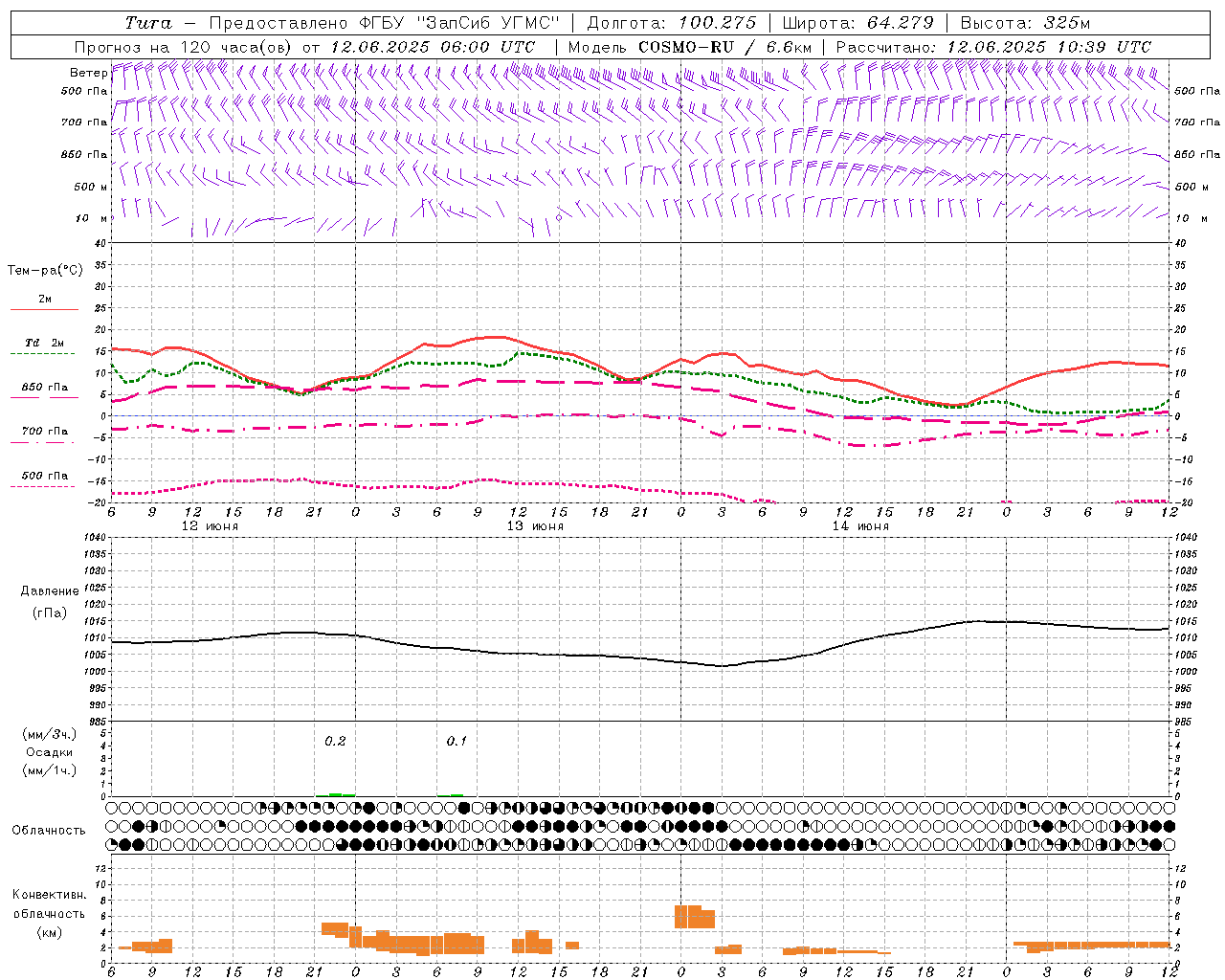Click the "Давление" pressure panel label
The height and width of the screenshot is (980, 1225).
pyautogui.click(x=49, y=591)
